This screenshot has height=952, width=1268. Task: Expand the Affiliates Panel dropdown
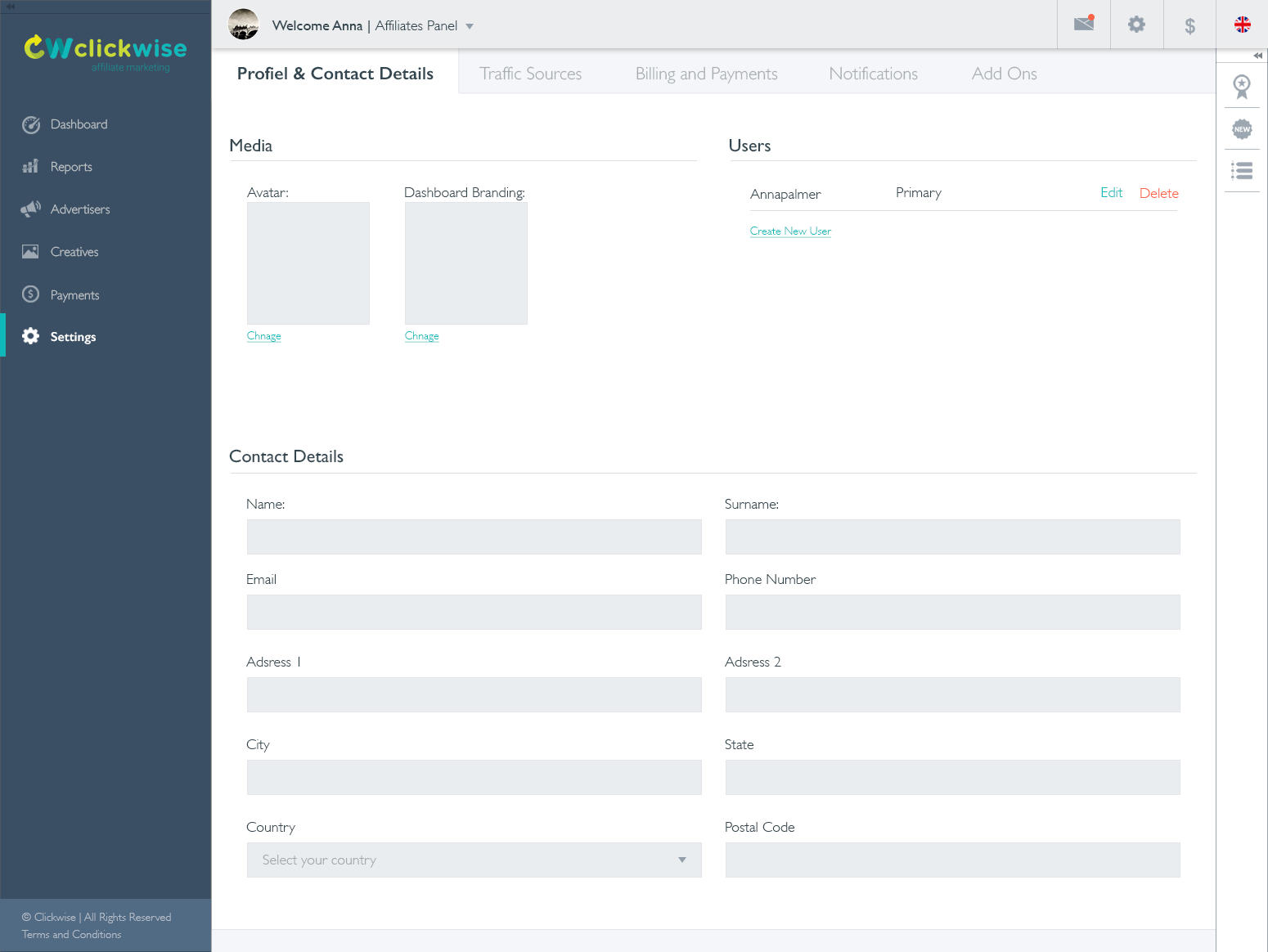tap(470, 25)
